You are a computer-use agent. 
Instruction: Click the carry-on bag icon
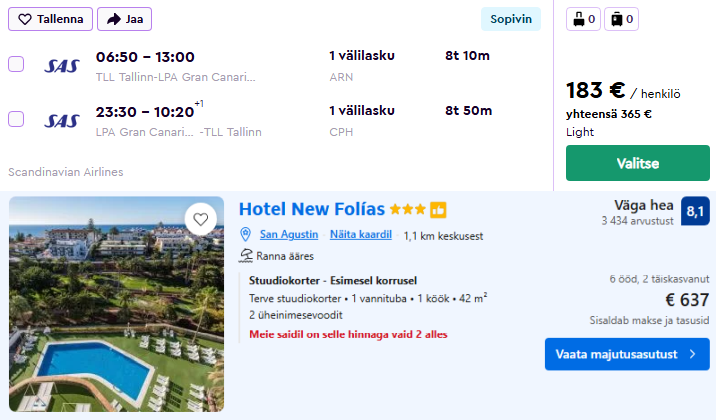click(x=579, y=19)
